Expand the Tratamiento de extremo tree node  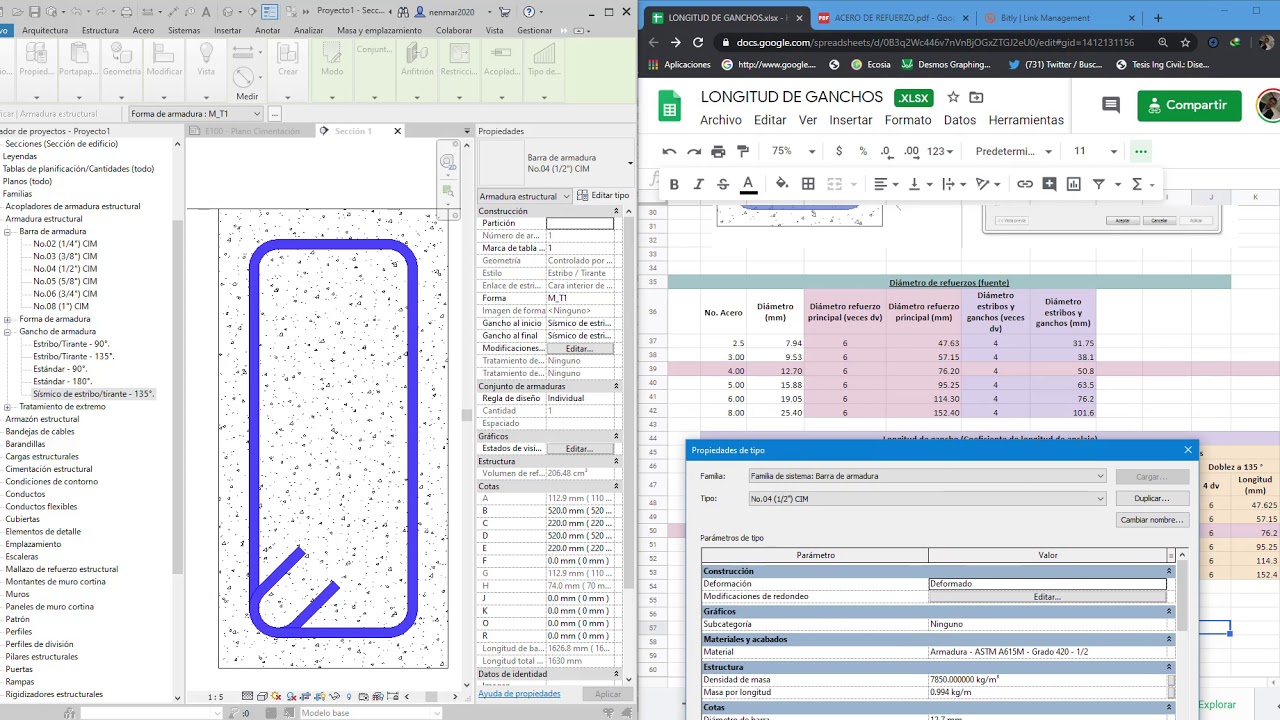point(9,407)
